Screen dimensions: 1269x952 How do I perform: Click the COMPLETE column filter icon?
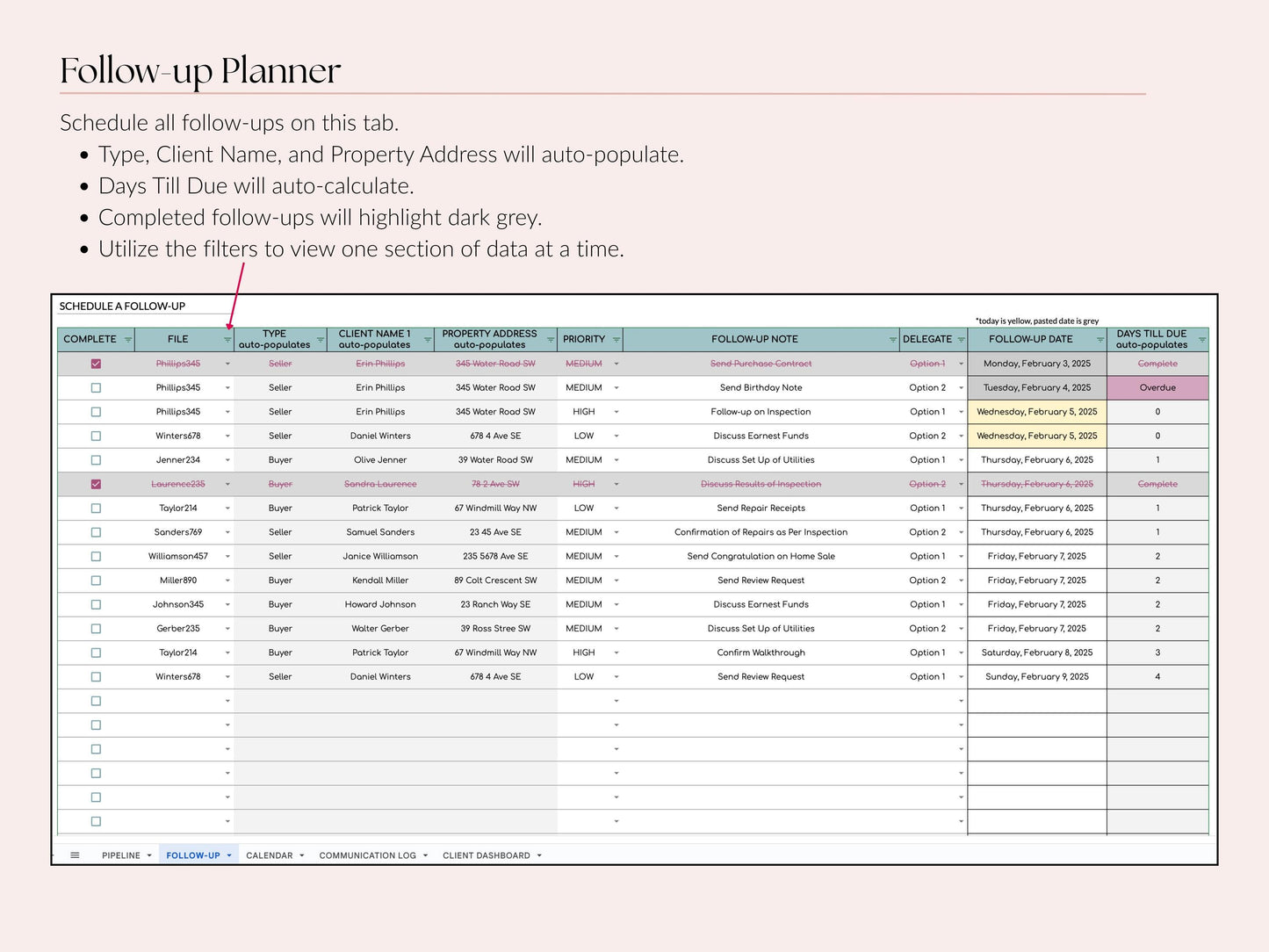point(128,340)
